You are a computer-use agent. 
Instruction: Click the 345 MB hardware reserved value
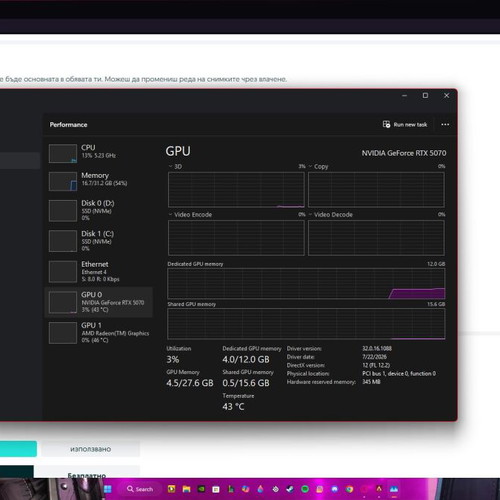click(371, 382)
